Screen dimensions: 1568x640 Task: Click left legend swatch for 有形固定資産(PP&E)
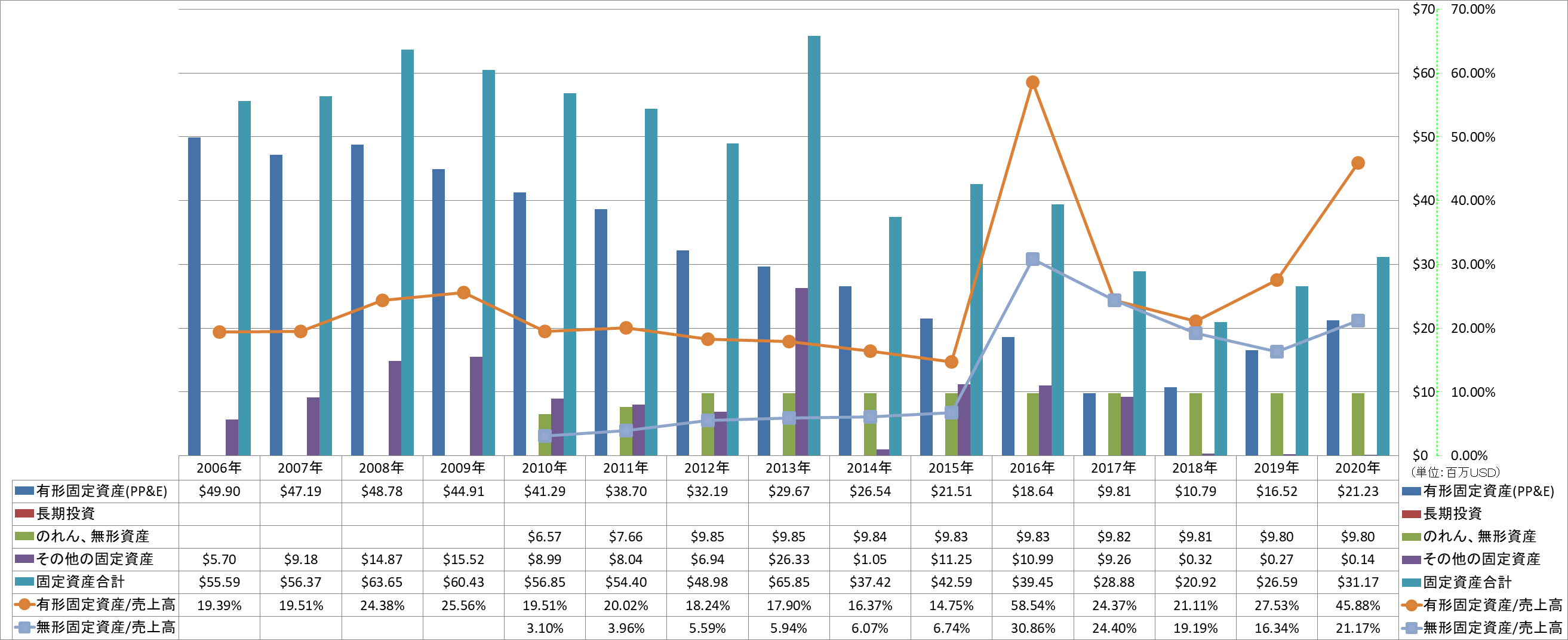[x=24, y=491]
